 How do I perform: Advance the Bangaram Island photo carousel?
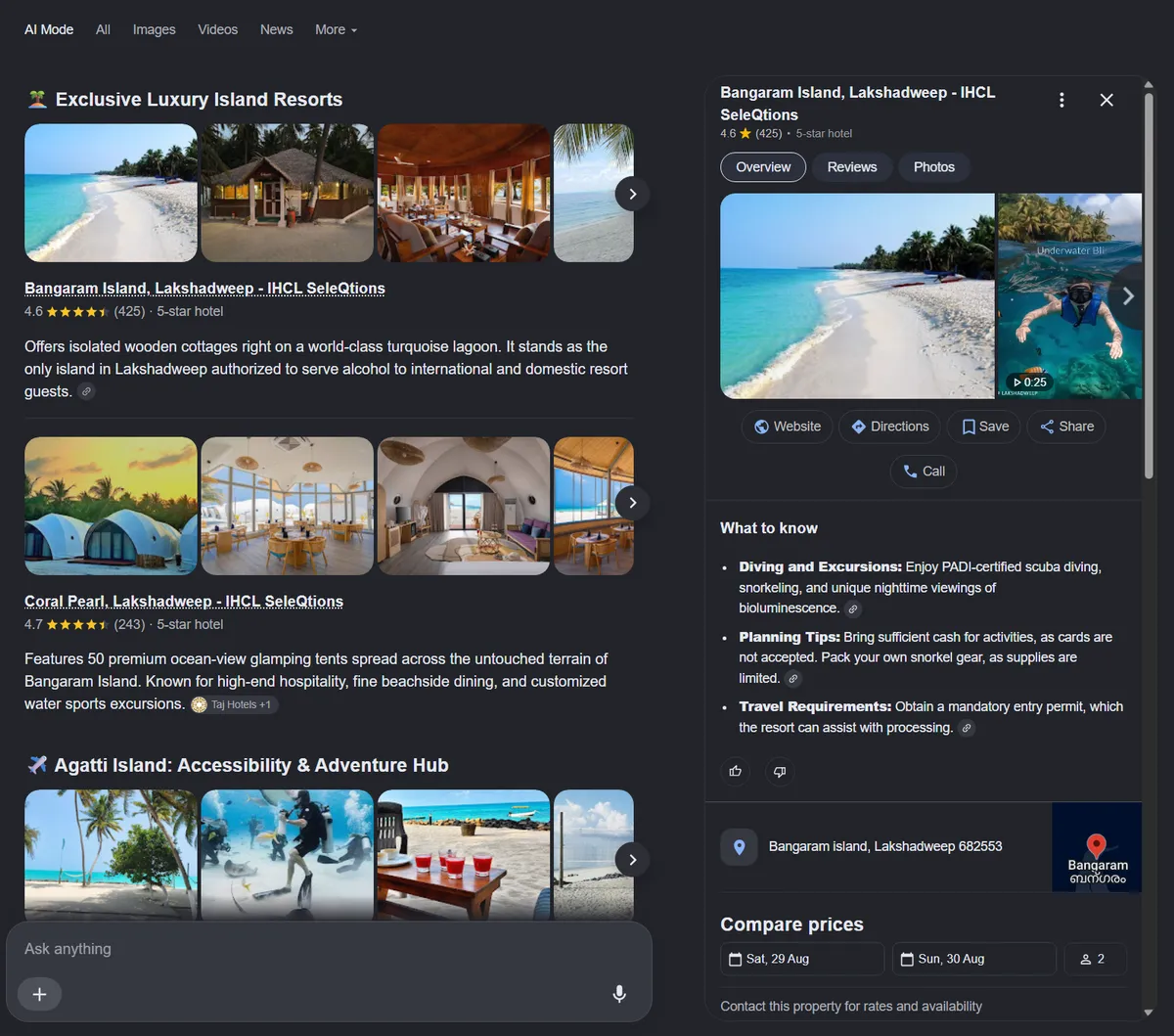coord(632,194)
